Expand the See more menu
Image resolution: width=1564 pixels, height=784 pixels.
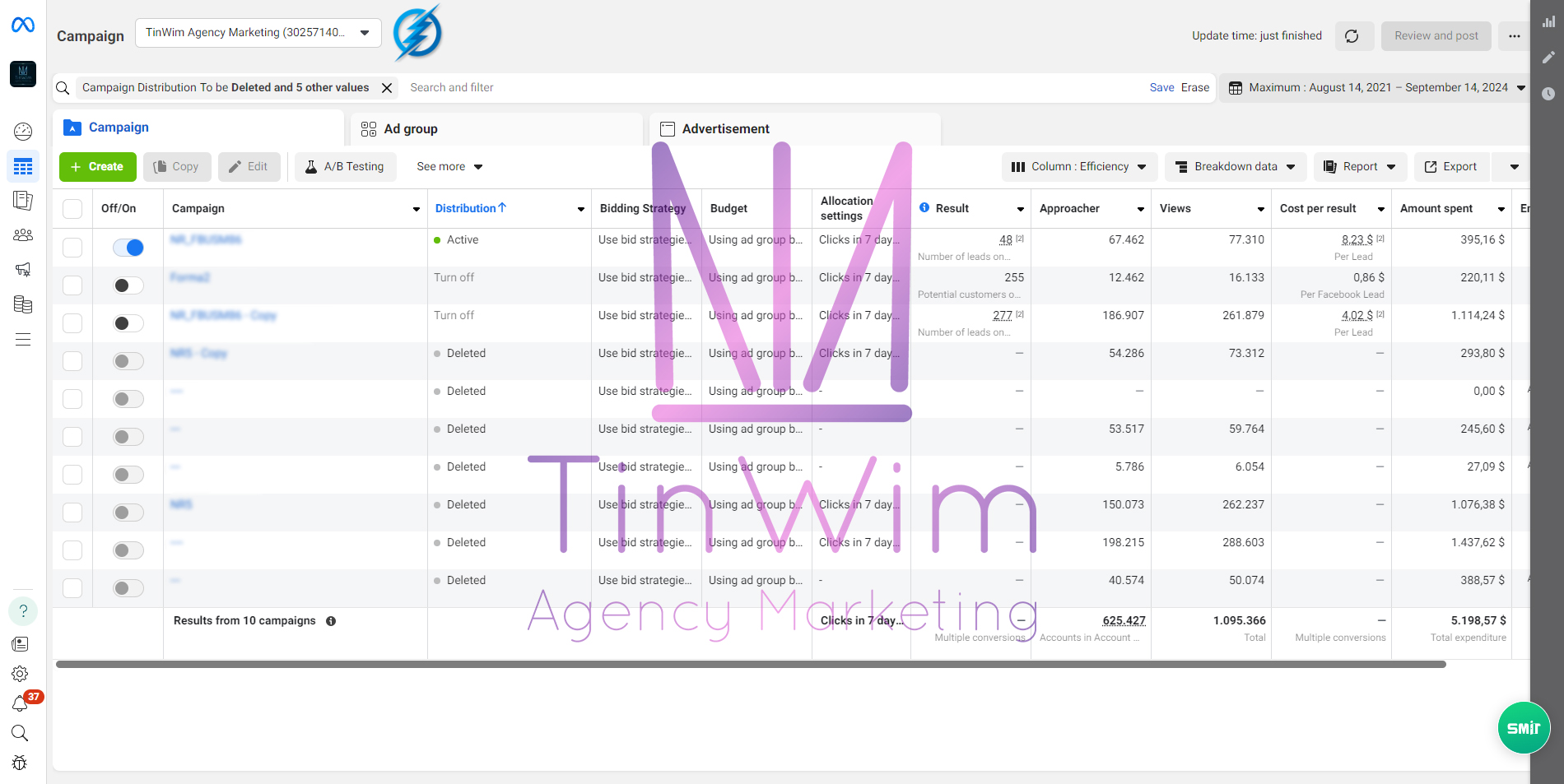(449, 167)
